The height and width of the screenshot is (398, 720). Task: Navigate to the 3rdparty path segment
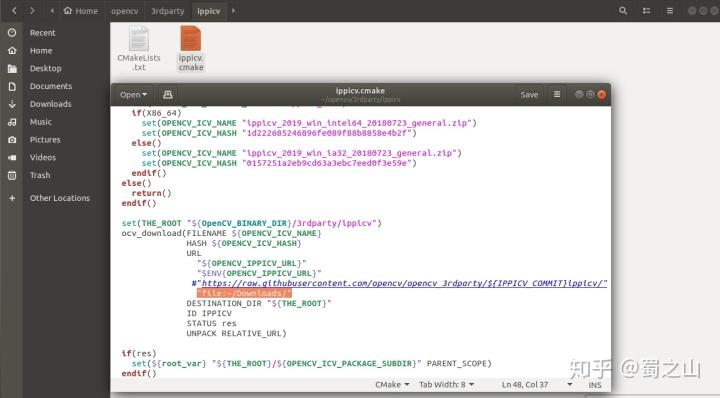(168, 11)
